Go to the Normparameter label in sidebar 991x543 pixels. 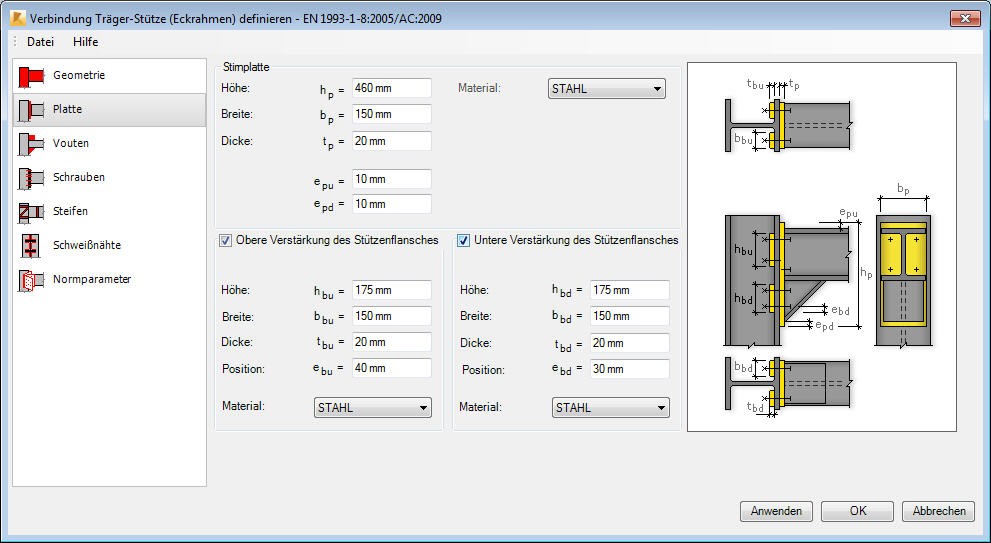click(x=92, y=279)
